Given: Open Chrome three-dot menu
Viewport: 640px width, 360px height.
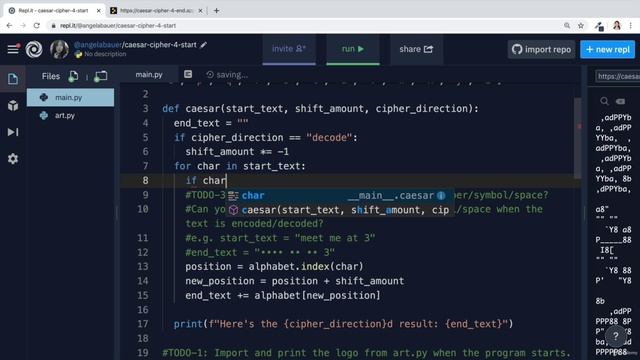Looking at the screenshot, I should pyautogui.click(x=631, y=25).
